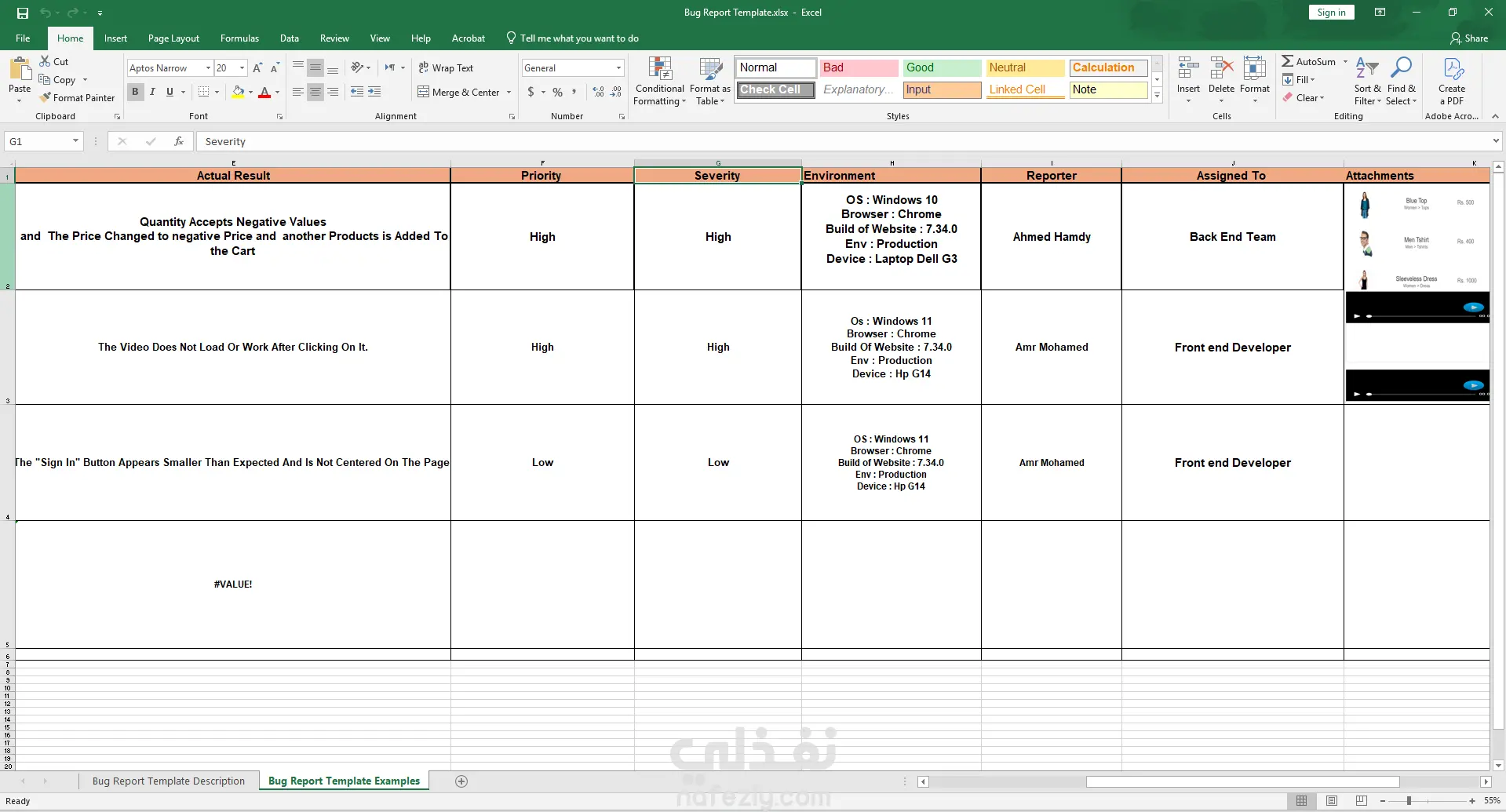Click the Cut scissors icon
Image resolution: width=1506 pixels, height=812 pixels.
click(45, 61)
